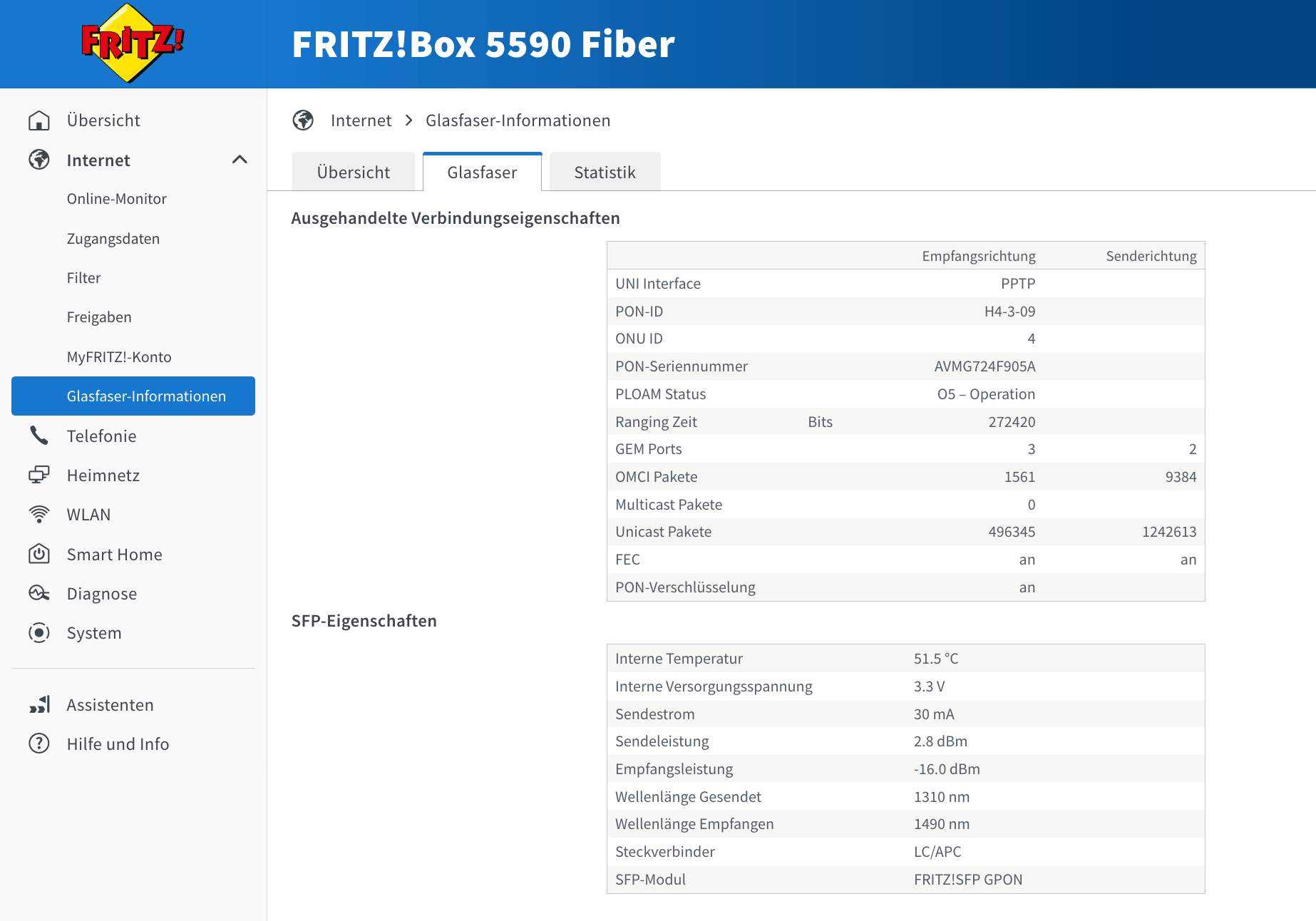Click the PLOAM Status value O5 – Operation

987,394
